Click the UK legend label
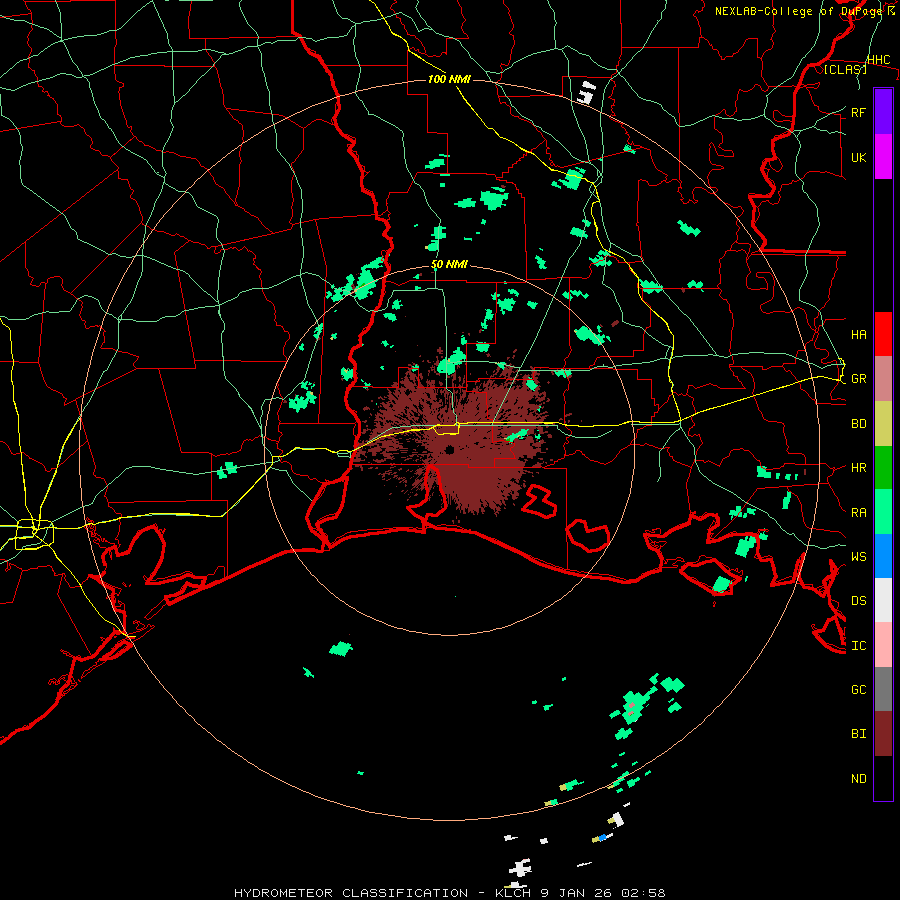 858,157
